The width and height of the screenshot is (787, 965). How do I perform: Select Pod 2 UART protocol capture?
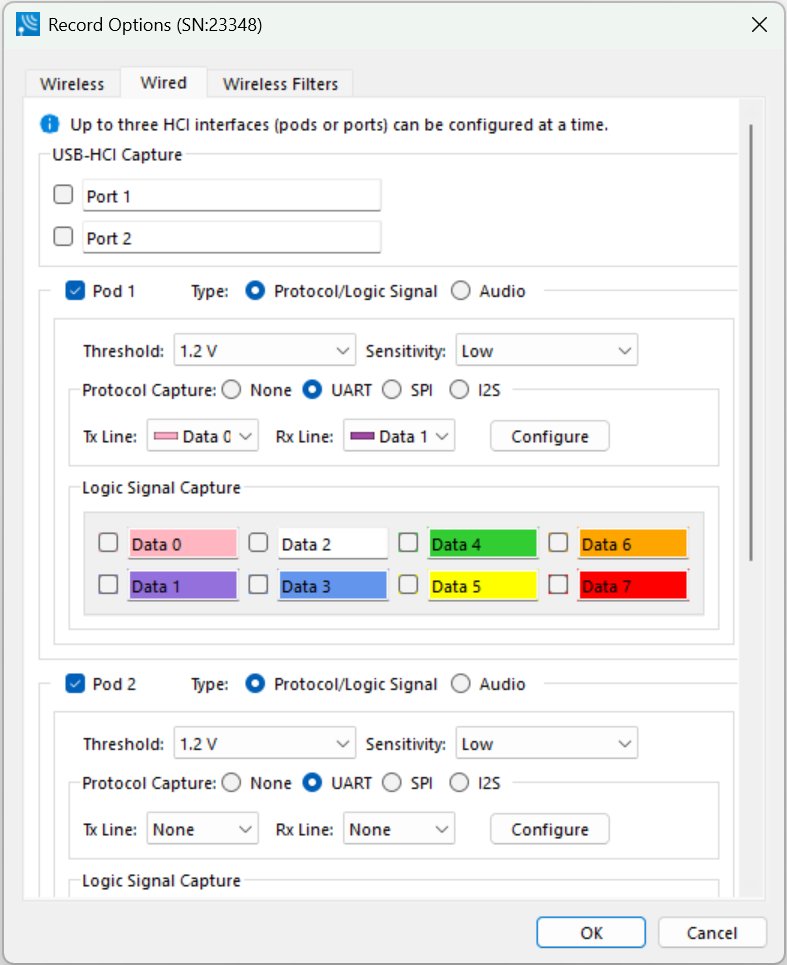[x=313, y=782]
